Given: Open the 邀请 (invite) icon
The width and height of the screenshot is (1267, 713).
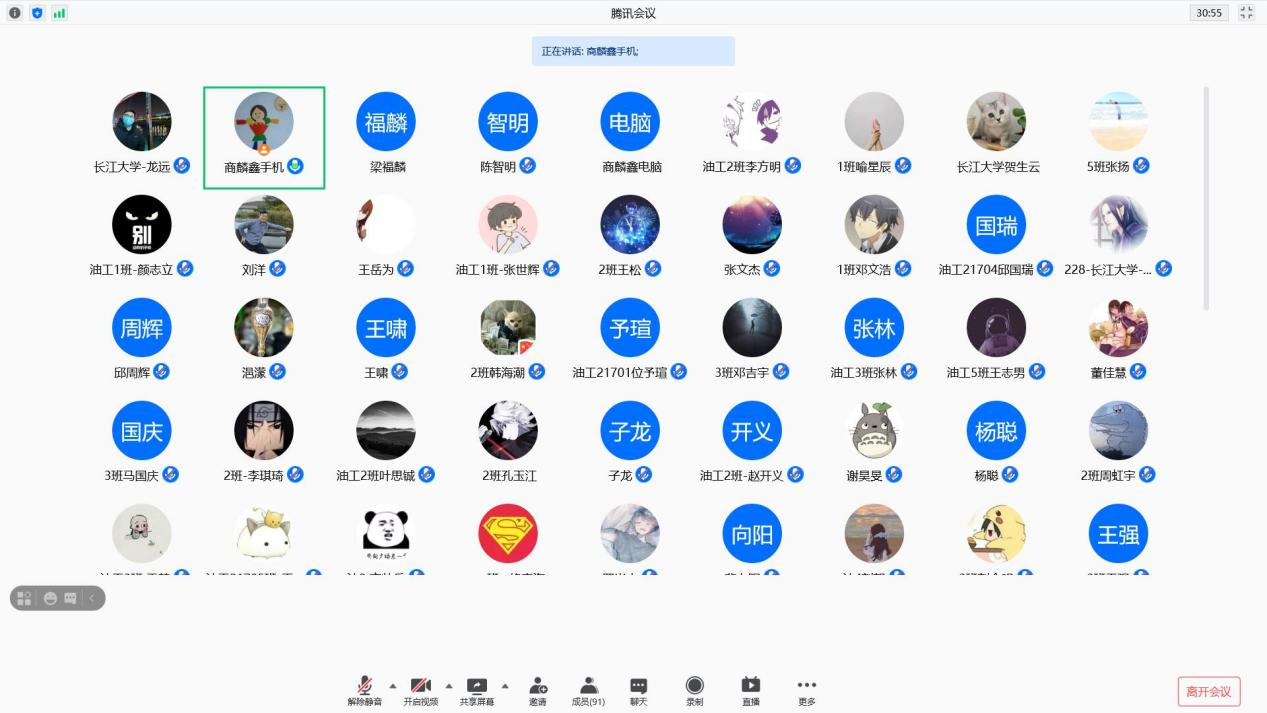Looking at the screenshot, I should [537, 690].
